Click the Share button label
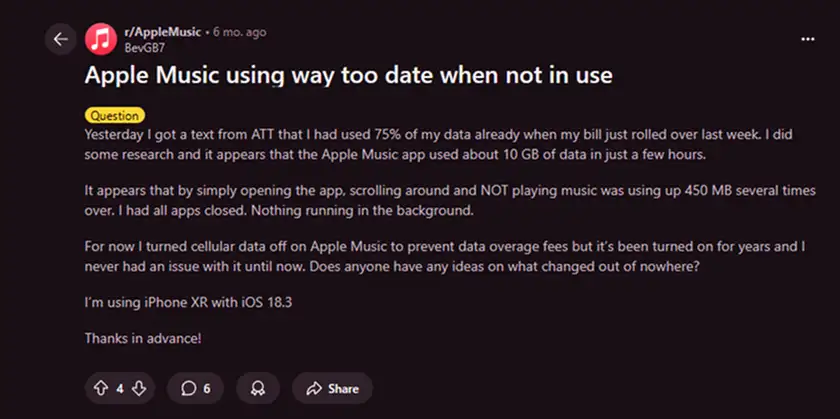Image resolution: width=840 pixels, height=419 pixels. coord(343,387)
